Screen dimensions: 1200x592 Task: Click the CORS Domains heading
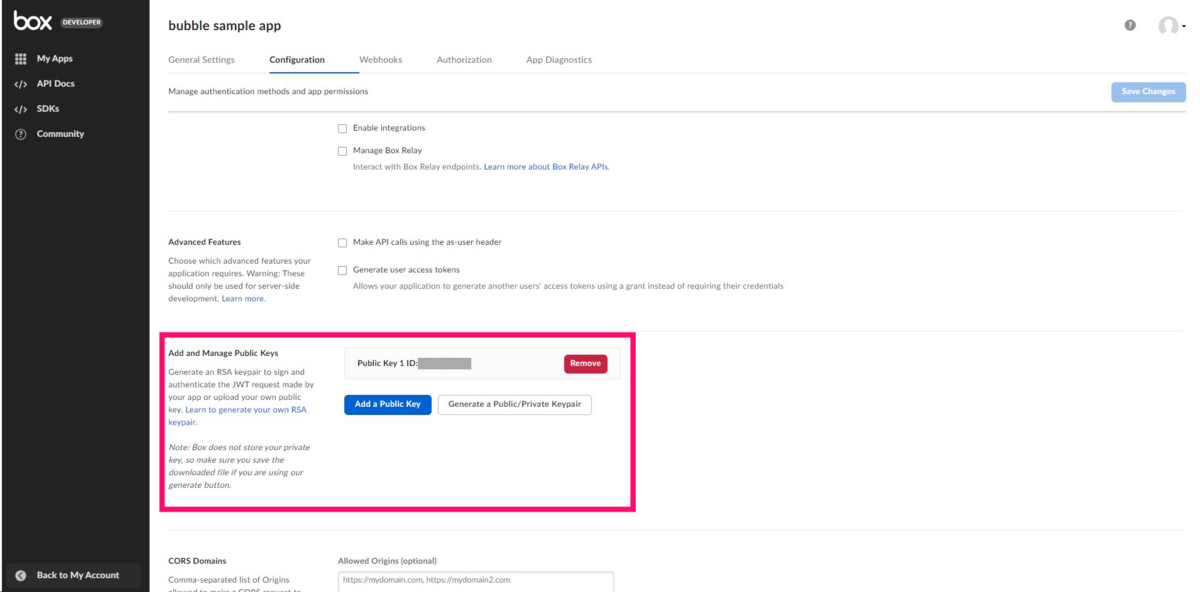pos(197,562)
